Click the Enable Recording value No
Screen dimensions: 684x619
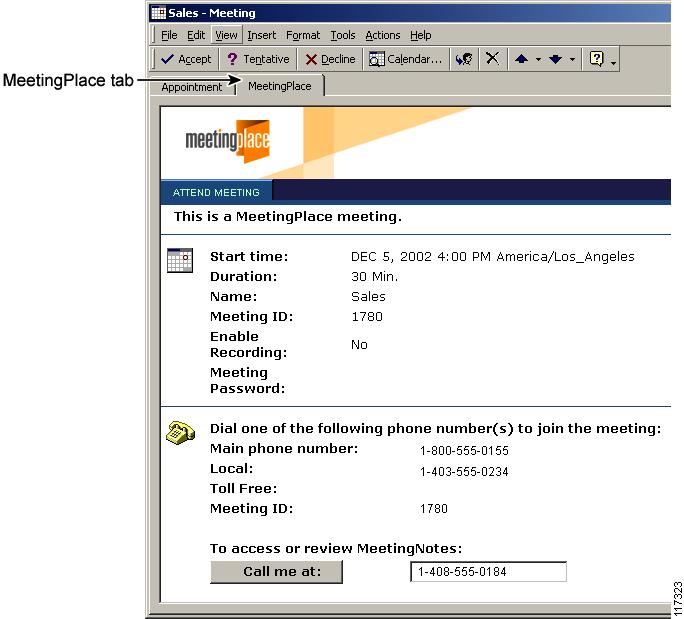click(x=359, y=345)
